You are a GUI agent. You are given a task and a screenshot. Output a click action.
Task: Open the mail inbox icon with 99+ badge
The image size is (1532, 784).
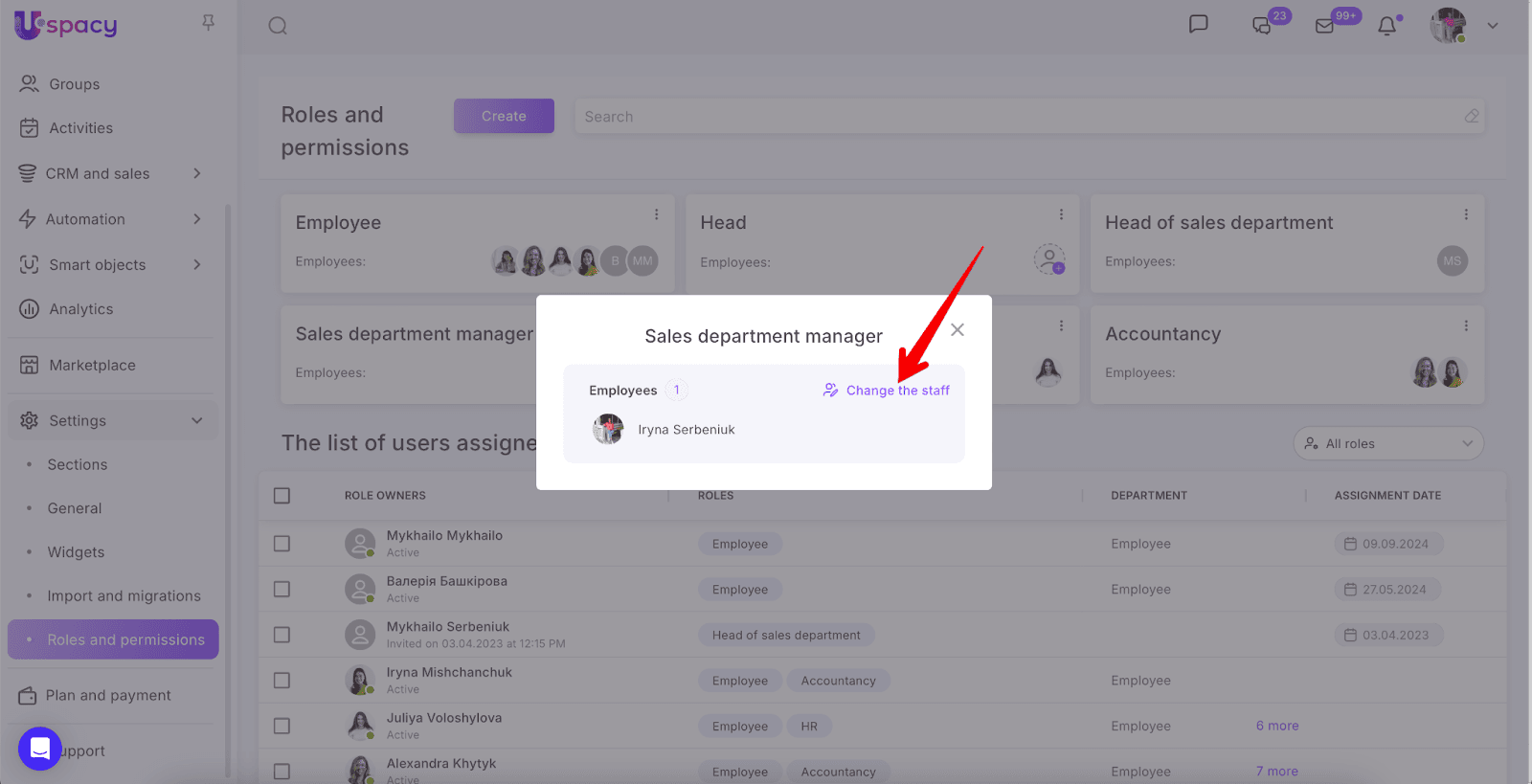coord(1325,26)
